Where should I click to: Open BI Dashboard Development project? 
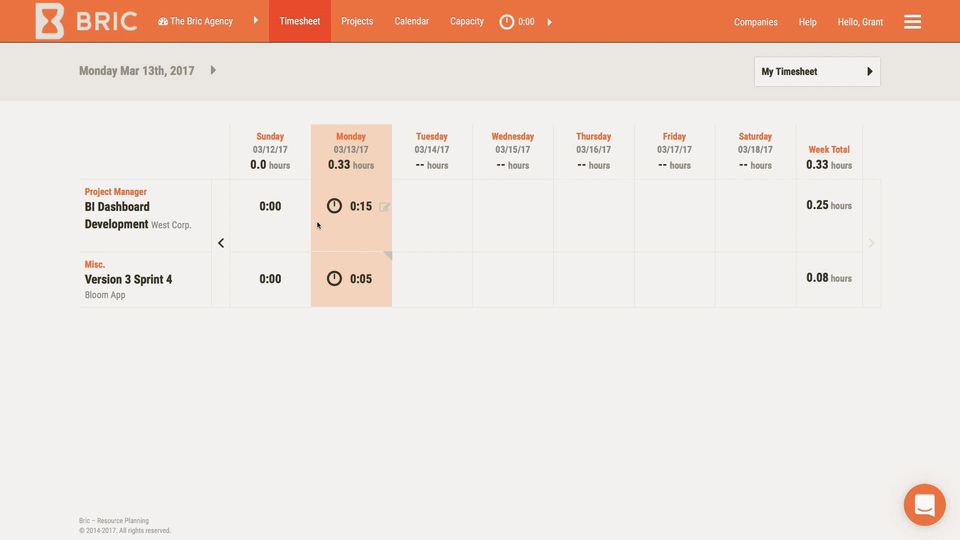pyautogui.click(x=117, y=215)
